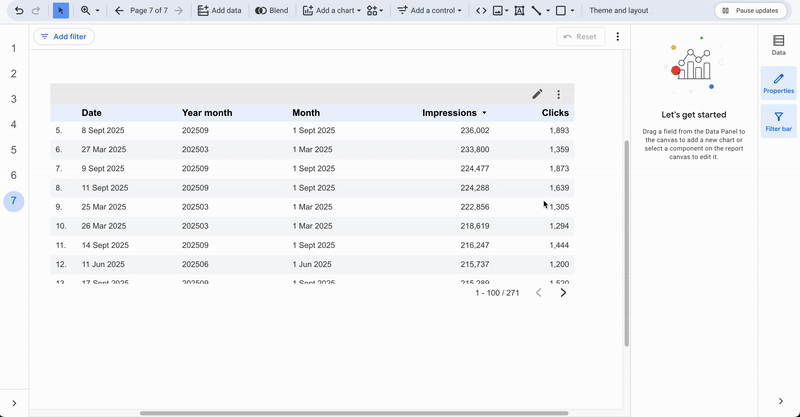
Task: Click the Reset button
Action: pos(580,37)
